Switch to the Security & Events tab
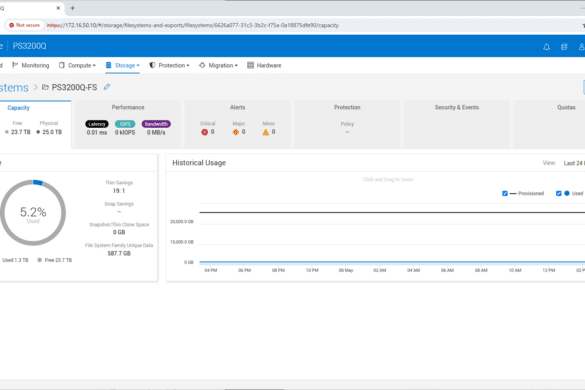The image size is (585, 390). 457,107
